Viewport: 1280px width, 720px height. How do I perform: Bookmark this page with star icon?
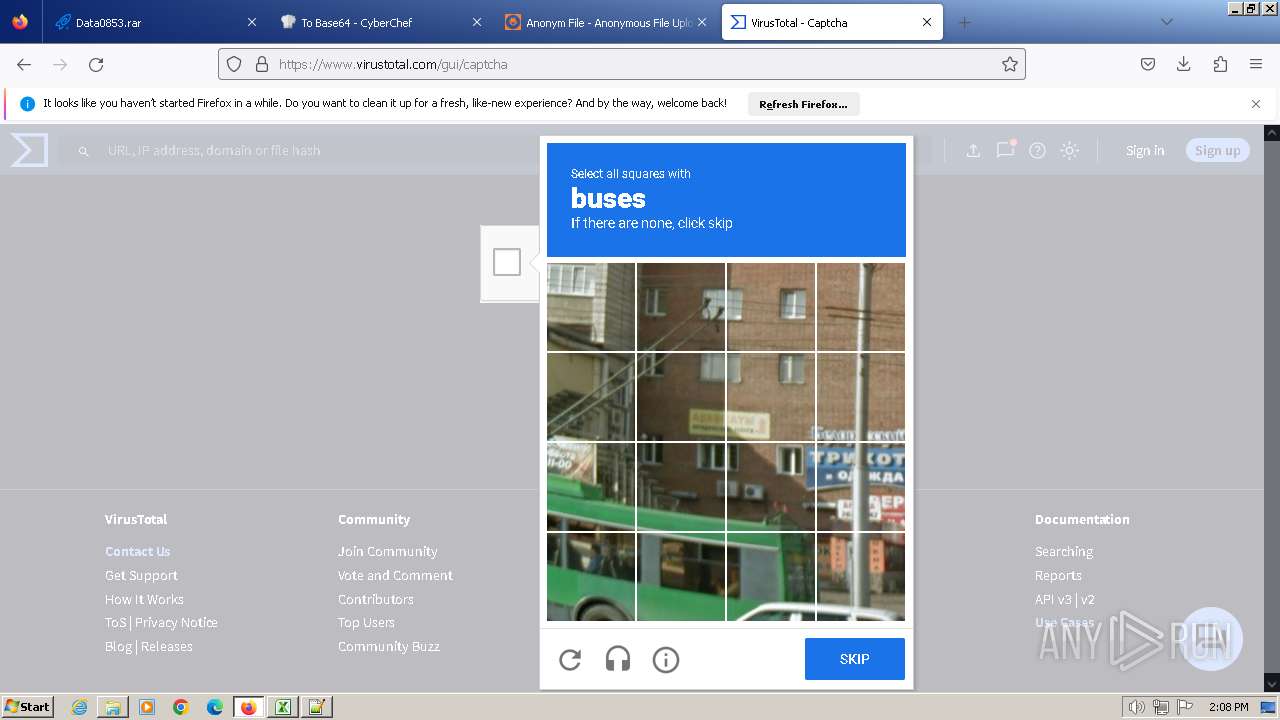[1010, 64]
